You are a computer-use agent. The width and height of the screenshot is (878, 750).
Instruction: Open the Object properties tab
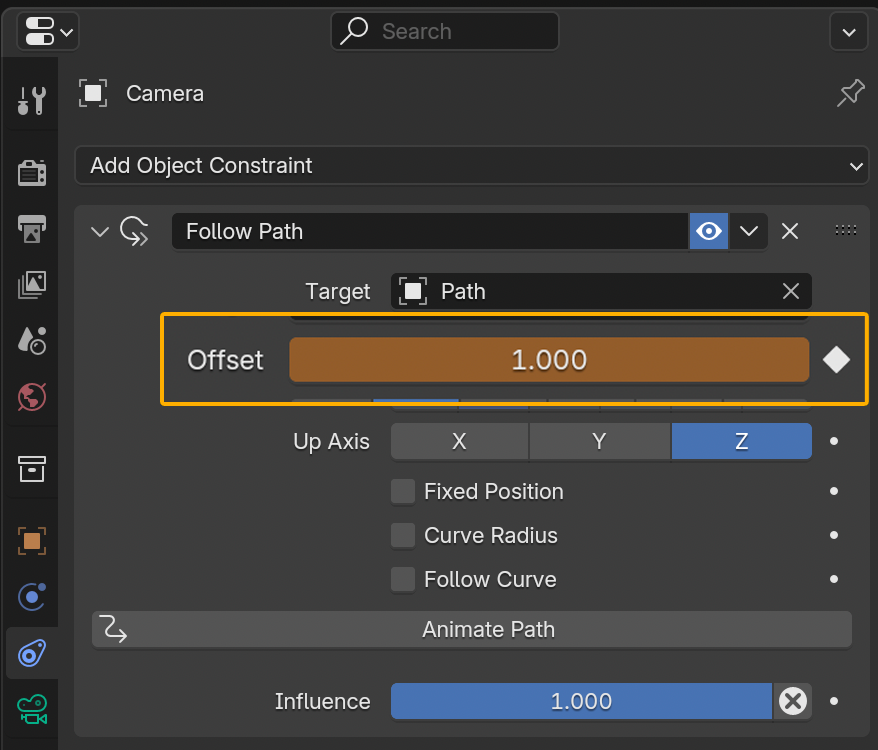[x=32, y=541]
